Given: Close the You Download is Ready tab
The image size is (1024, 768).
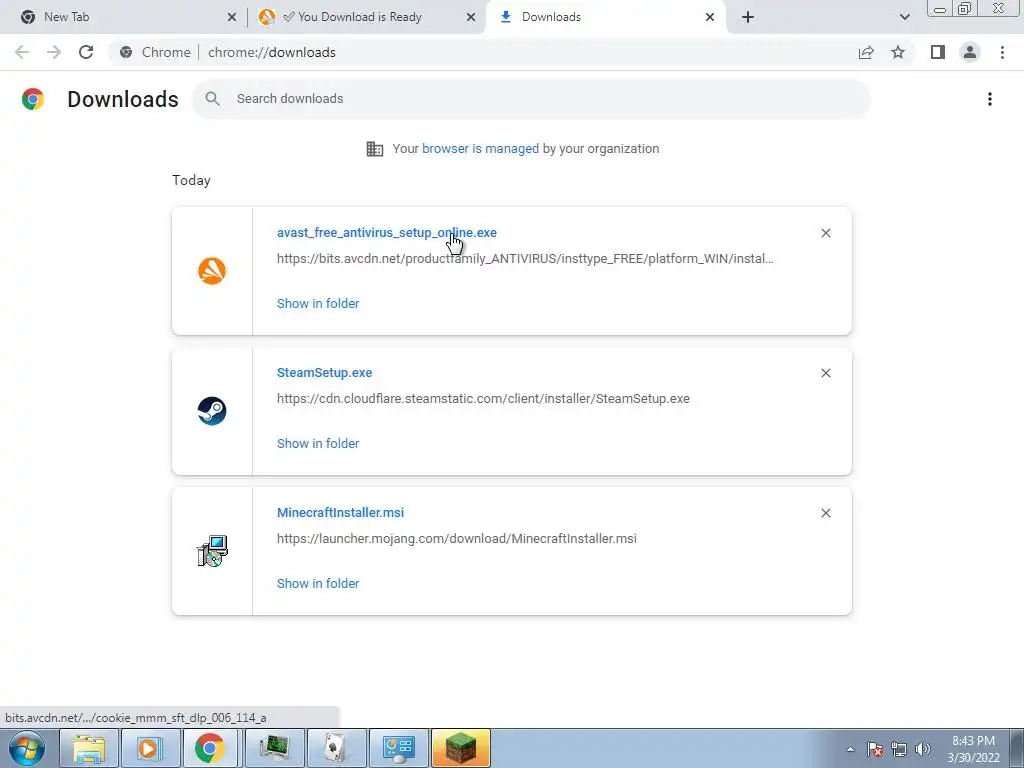Looking at the screenshot, I should pos(471,17).
